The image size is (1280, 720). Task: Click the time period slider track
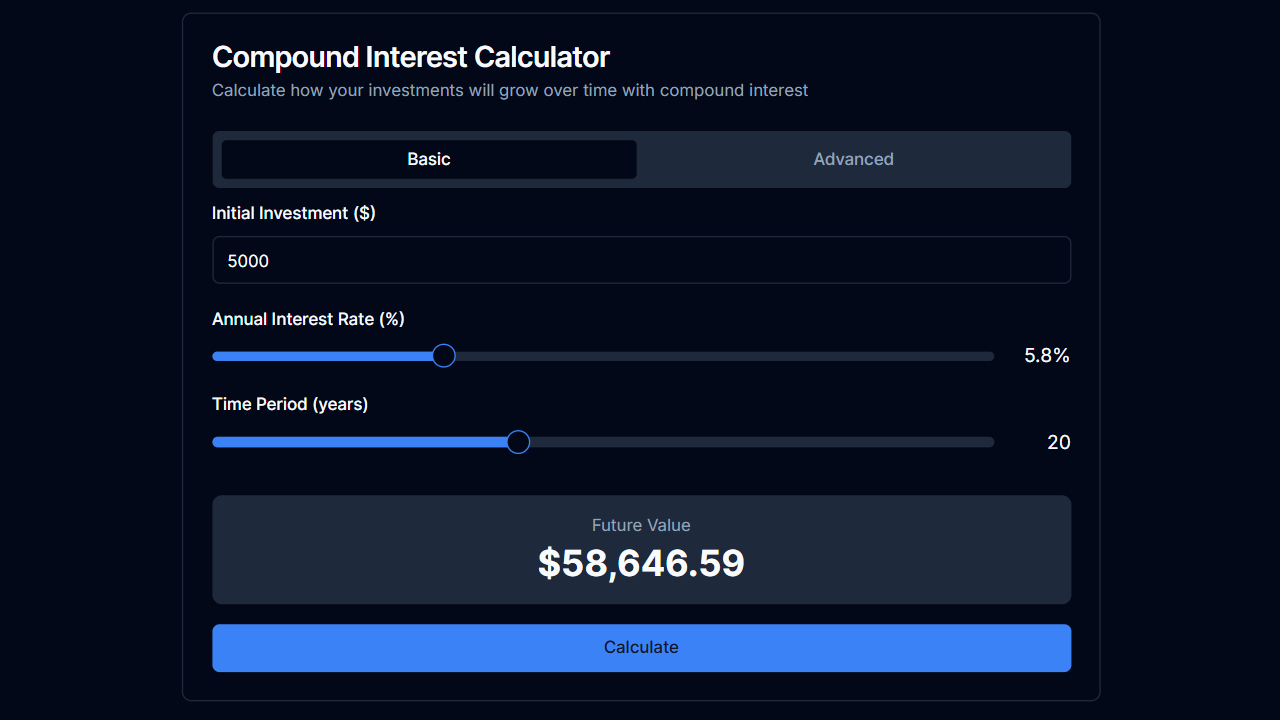(x=750, y=441)
